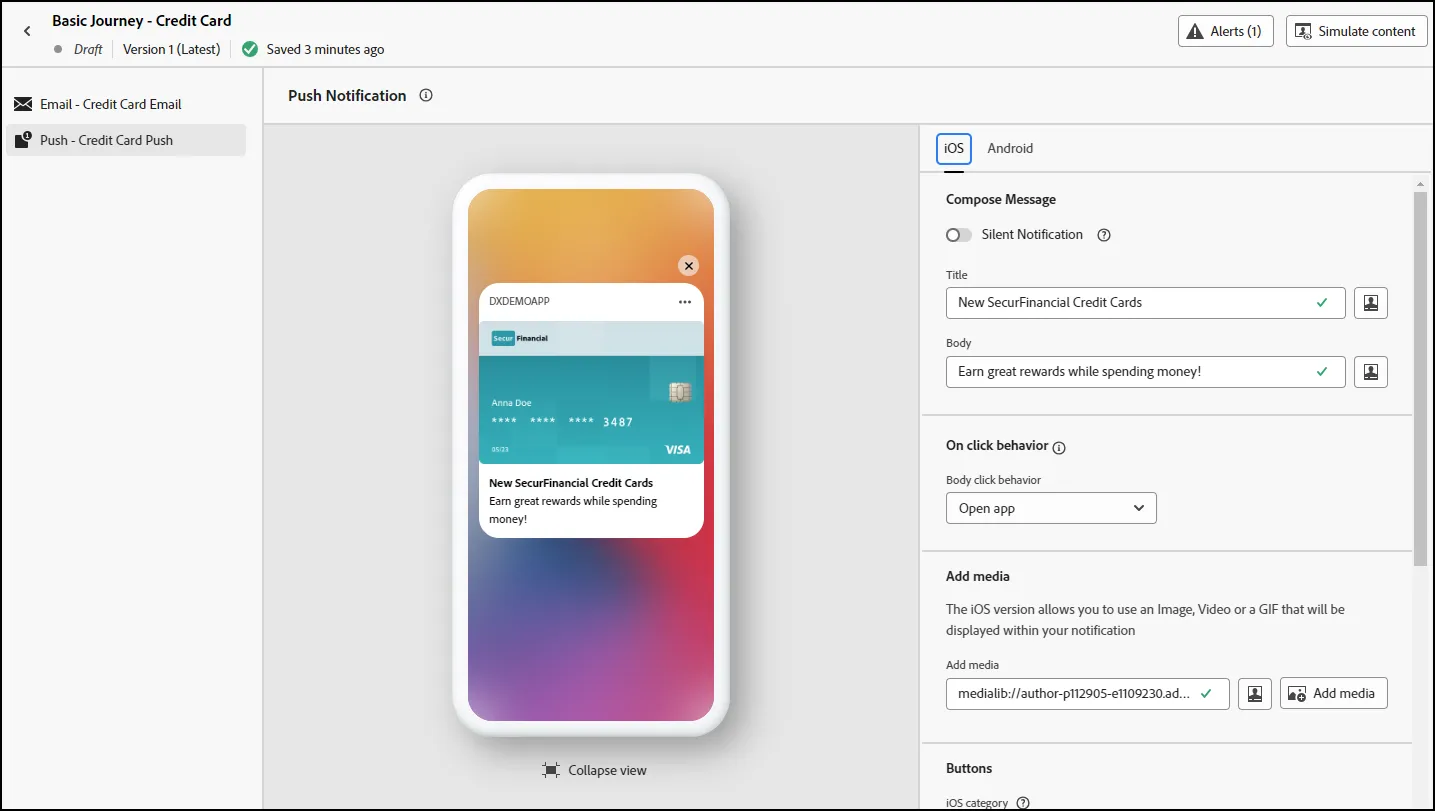Click the Push Notification info icon
This screenshot has height=811, width=1435.
click(x=426, y=96)
